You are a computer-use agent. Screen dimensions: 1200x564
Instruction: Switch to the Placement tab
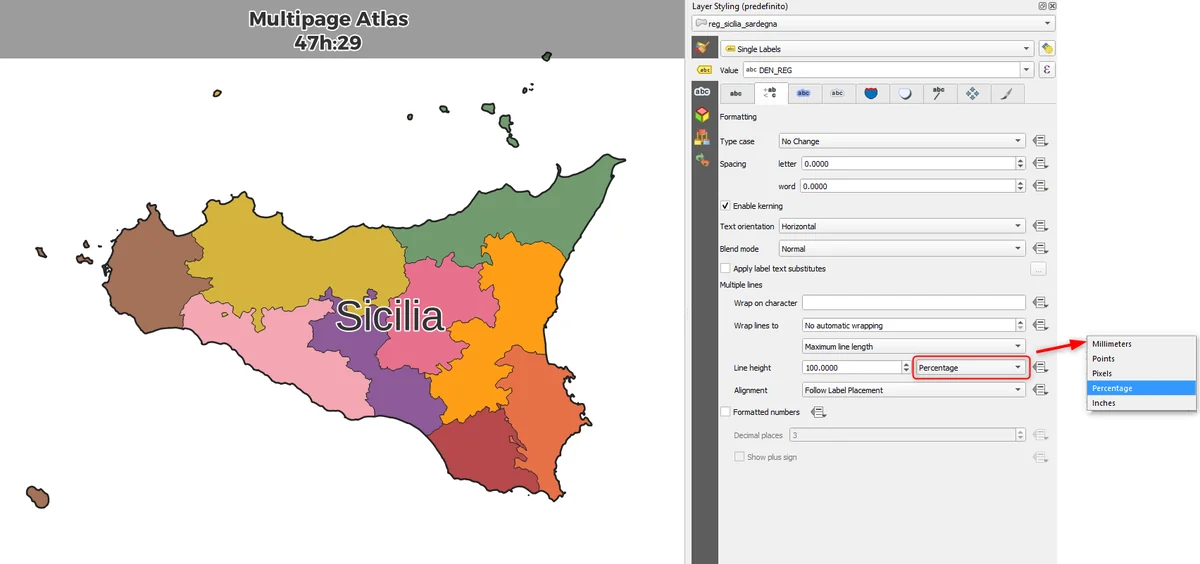[971, 93]
